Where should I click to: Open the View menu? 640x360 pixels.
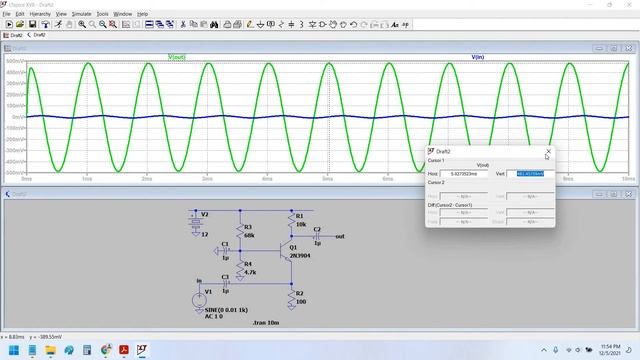click(61, 14)
